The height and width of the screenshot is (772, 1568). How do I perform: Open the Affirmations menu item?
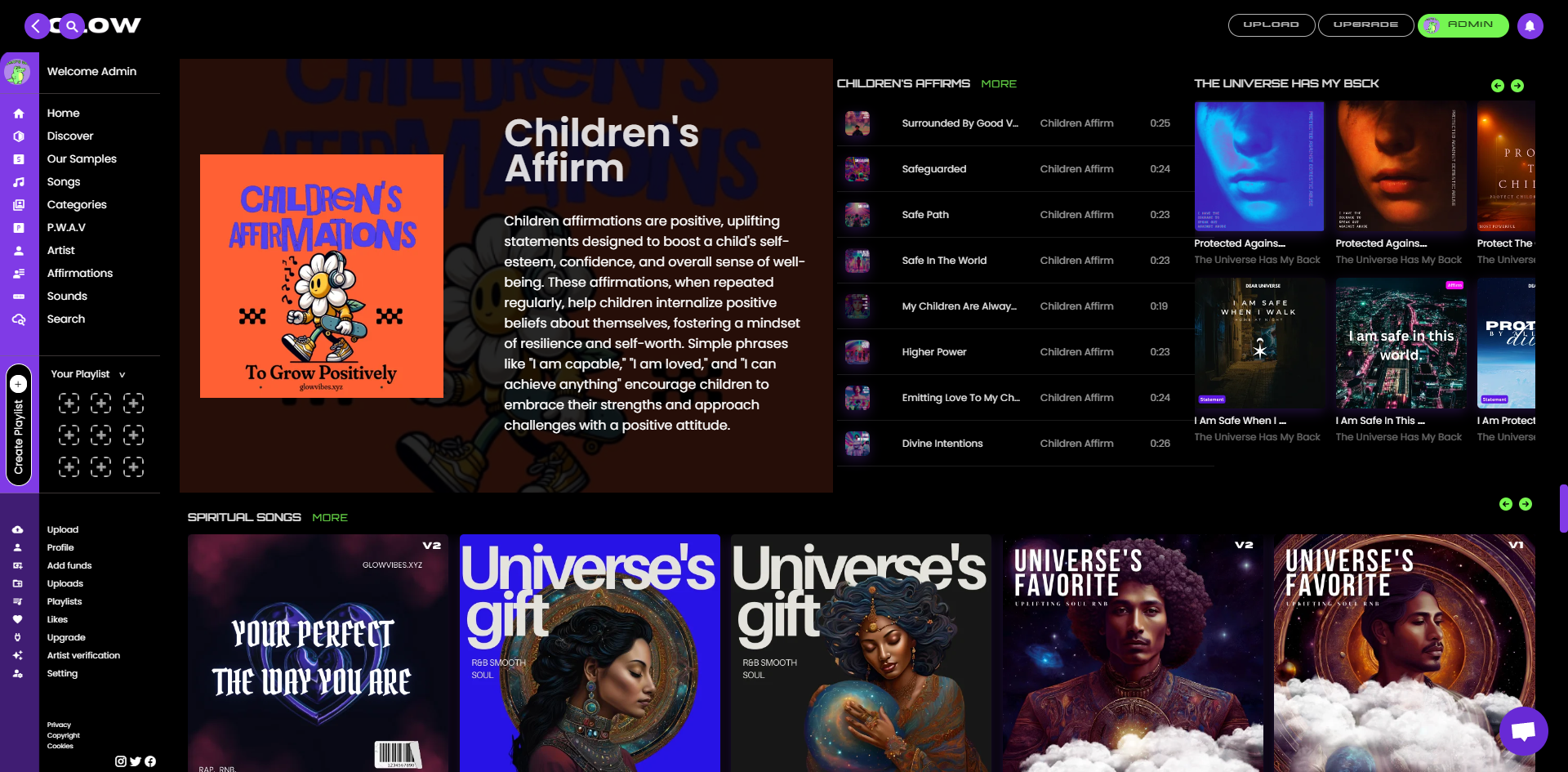pyautogui.click(x=80, y=273)
